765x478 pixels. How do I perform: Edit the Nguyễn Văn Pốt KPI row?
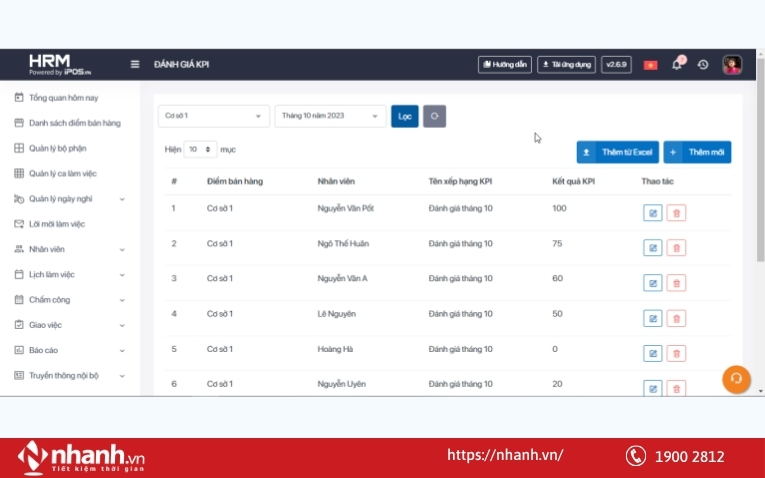coord(652,213)
